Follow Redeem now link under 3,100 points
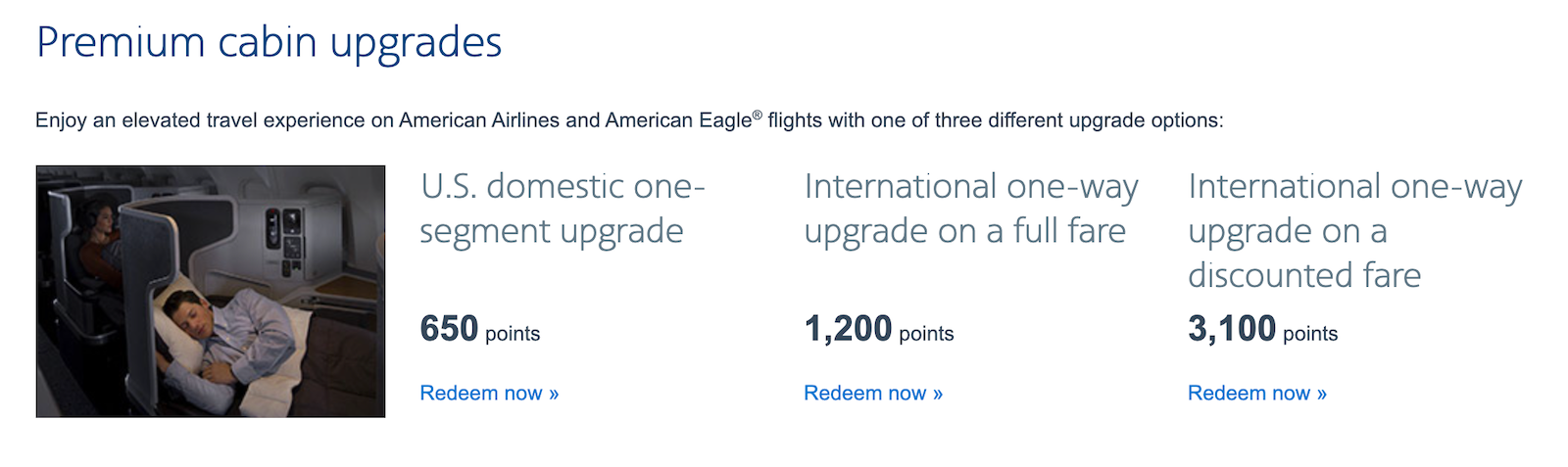Screen dimensions: 1568x467 (x=1257, y=394)
